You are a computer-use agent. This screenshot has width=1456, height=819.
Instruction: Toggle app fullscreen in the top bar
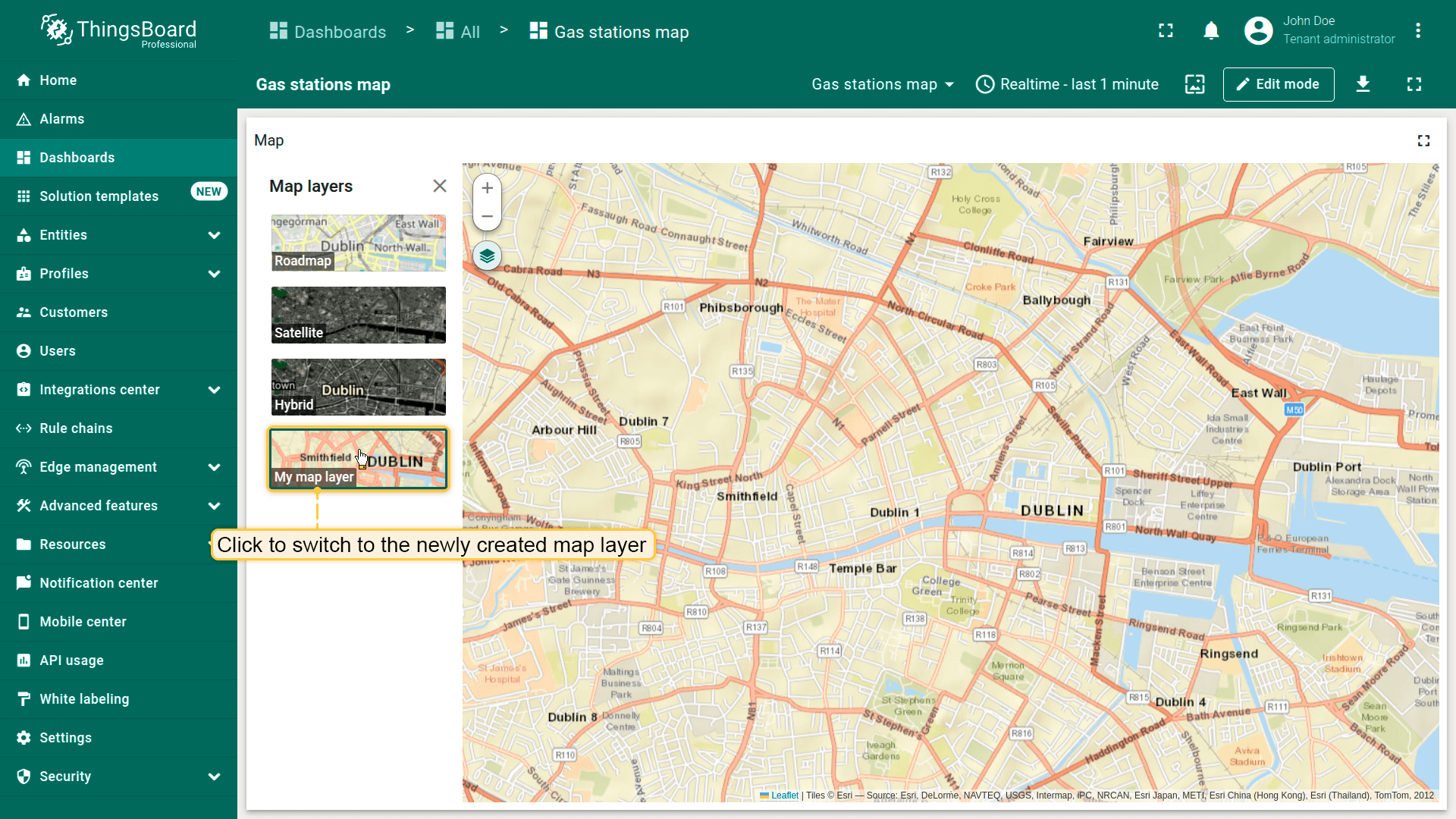click(1166, 31)
